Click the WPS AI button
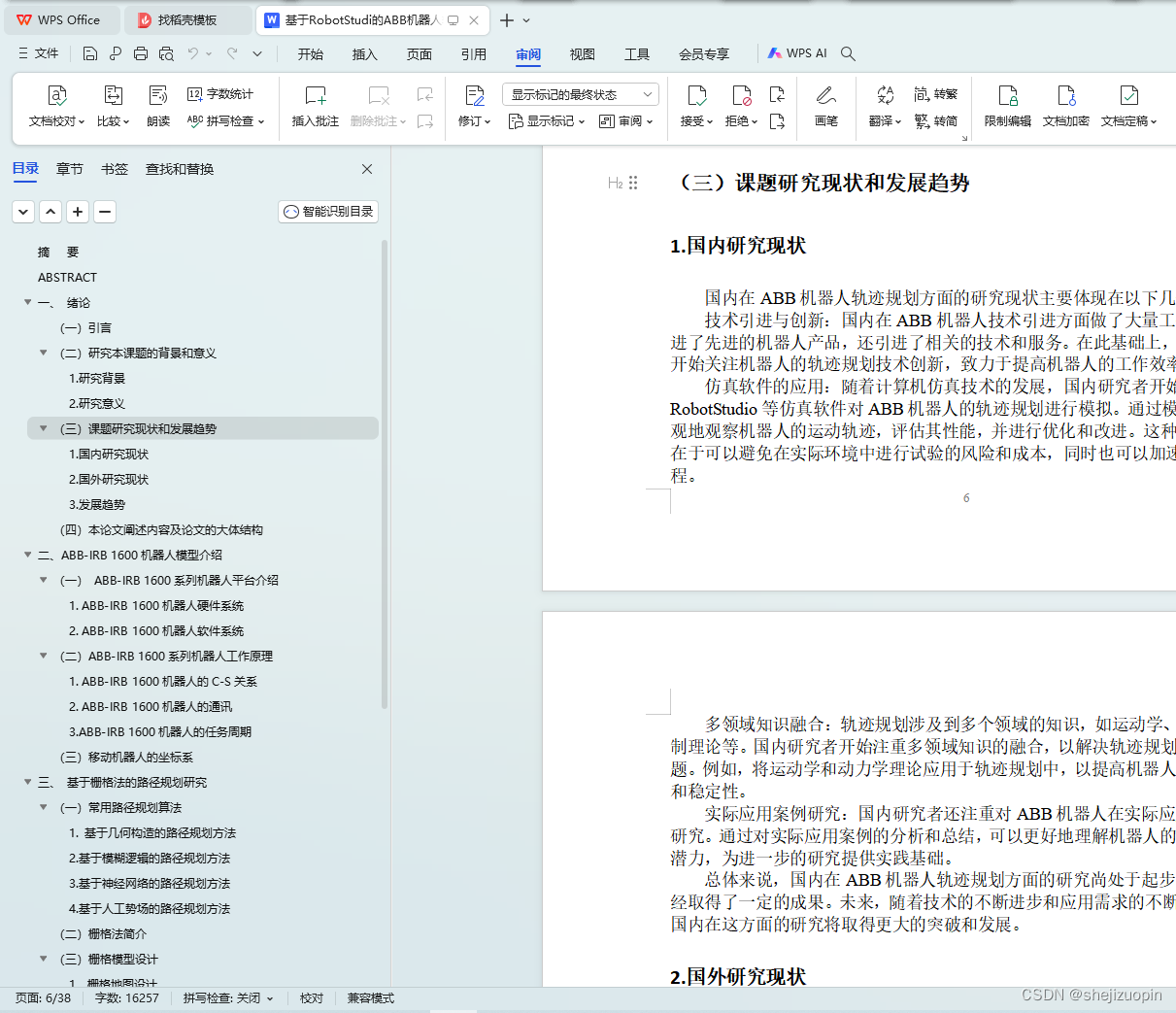Viewport: 1176px width, 1013px height. point(797,53)
